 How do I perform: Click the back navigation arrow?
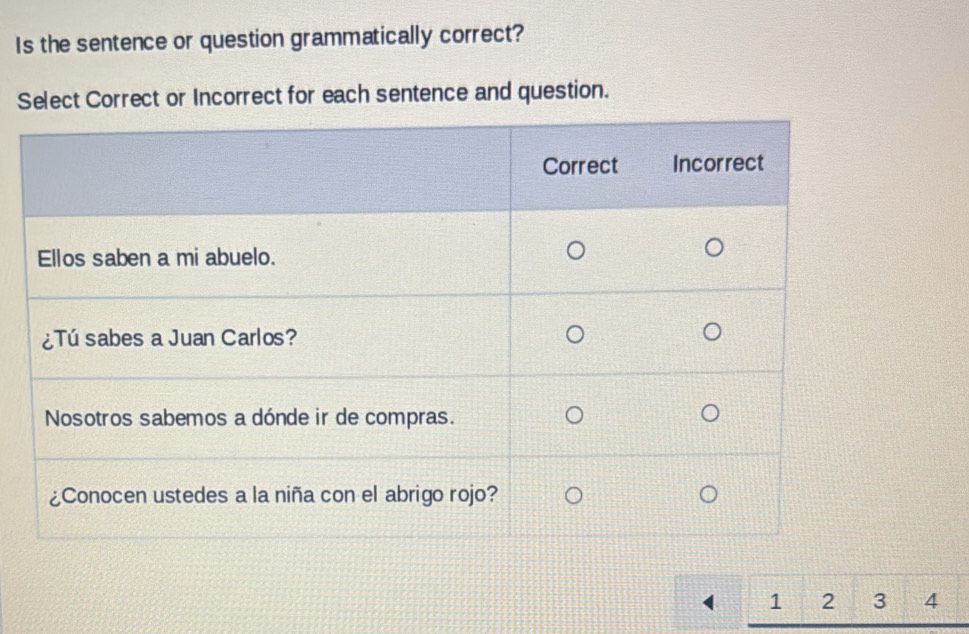click(711, 601)
